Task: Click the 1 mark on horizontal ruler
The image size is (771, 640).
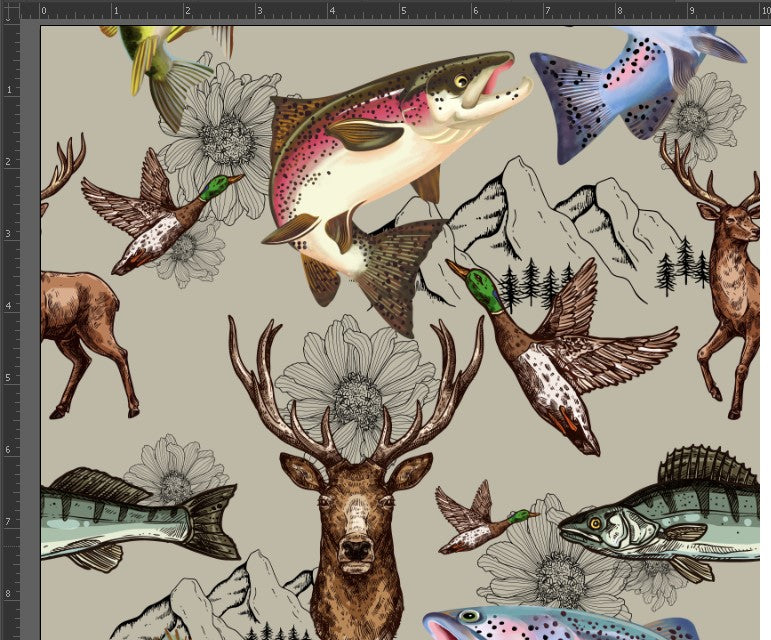Action: pos(116,10)
